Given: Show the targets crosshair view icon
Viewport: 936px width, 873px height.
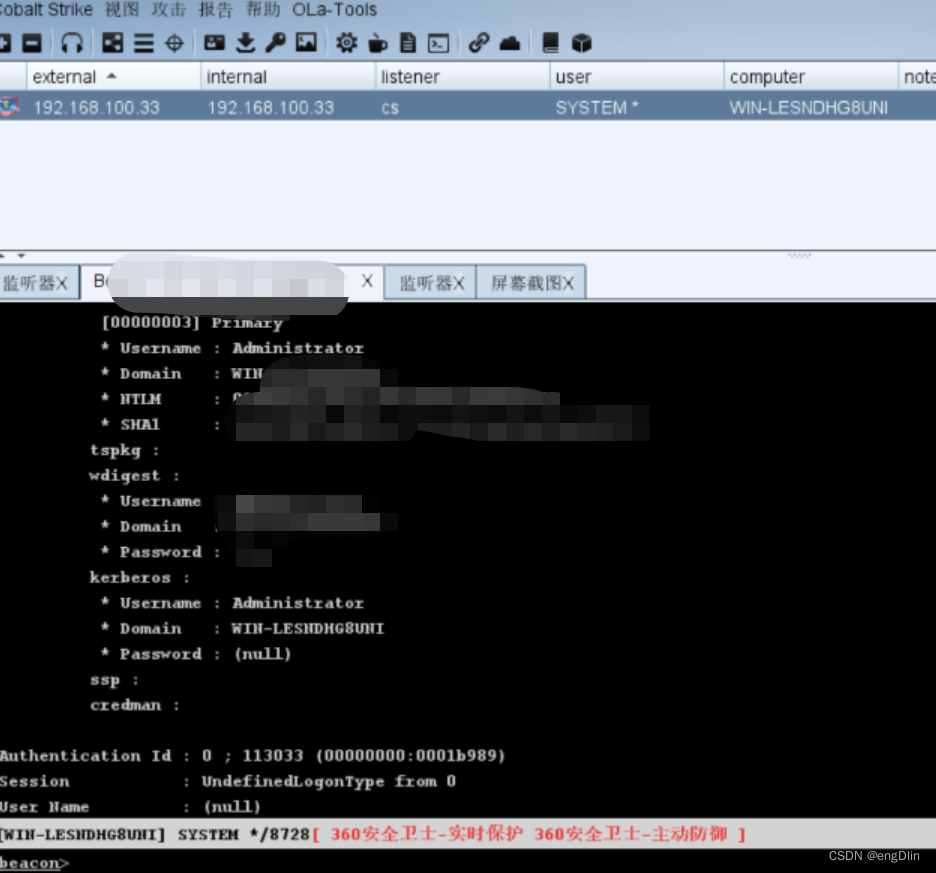Looking at the screenshot, I should pos(174,43).
